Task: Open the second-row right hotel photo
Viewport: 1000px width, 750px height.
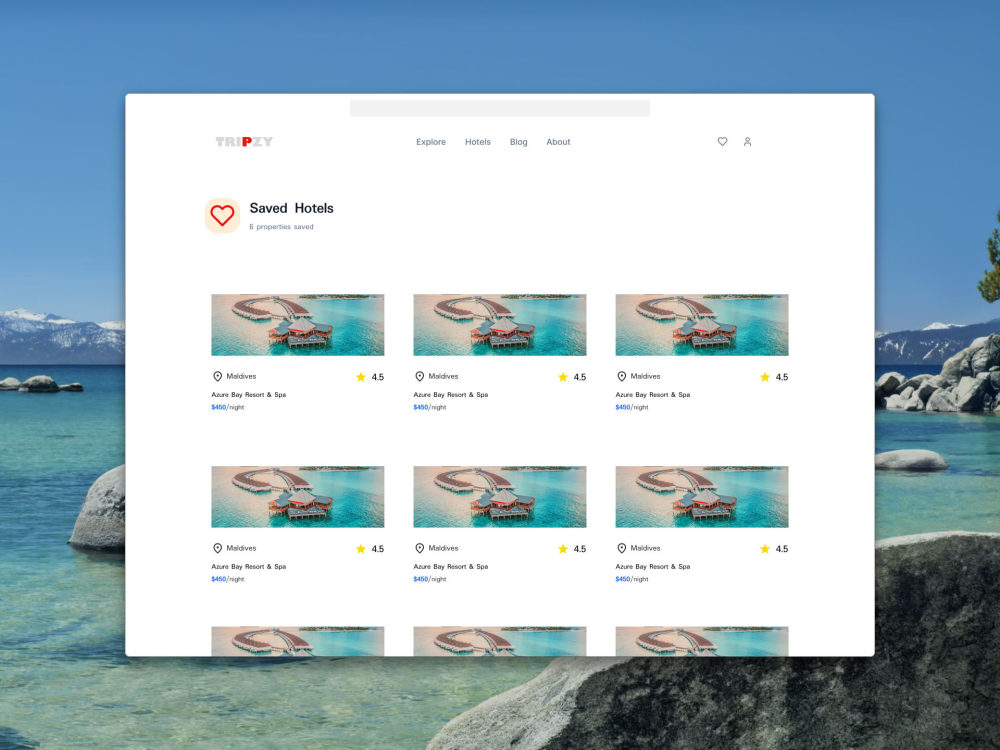Action: (x=702, y=497)
